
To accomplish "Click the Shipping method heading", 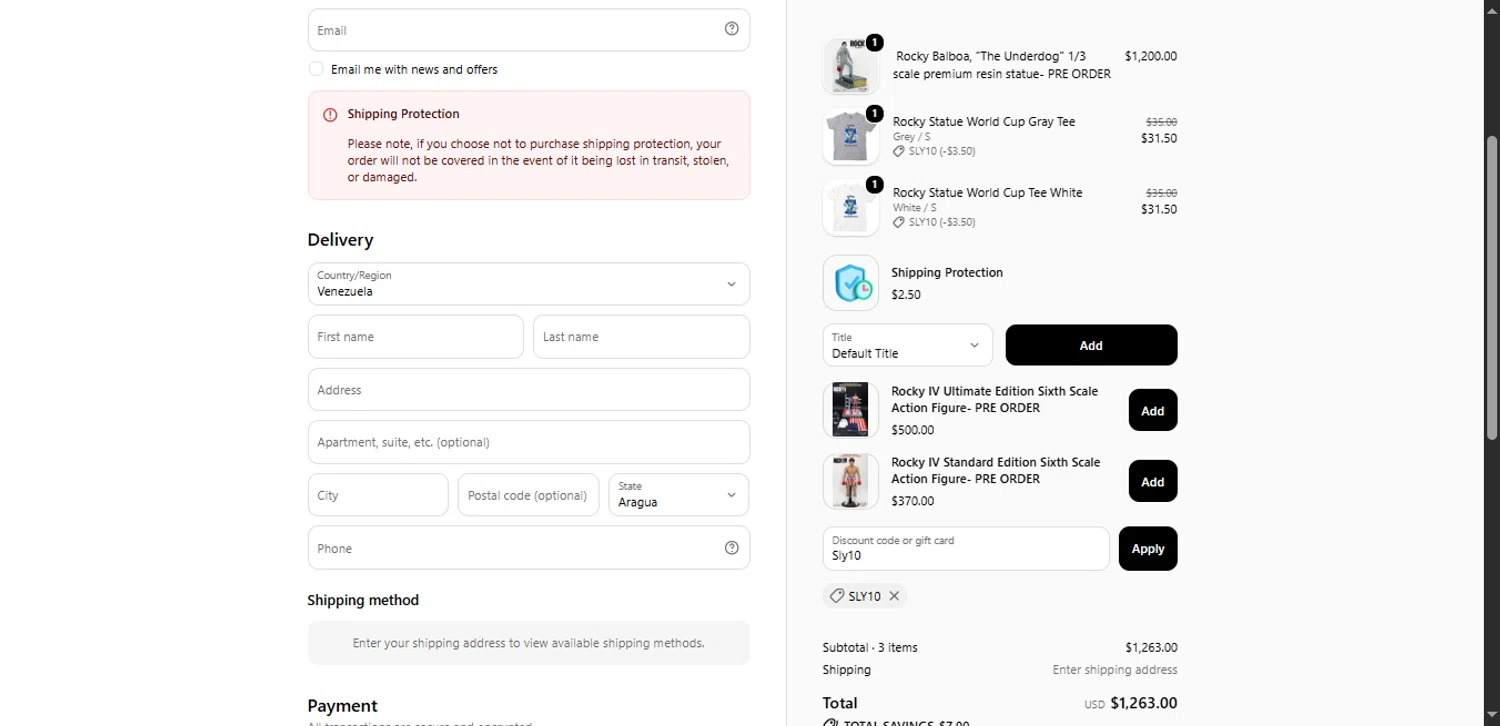I will coord(363,600).
